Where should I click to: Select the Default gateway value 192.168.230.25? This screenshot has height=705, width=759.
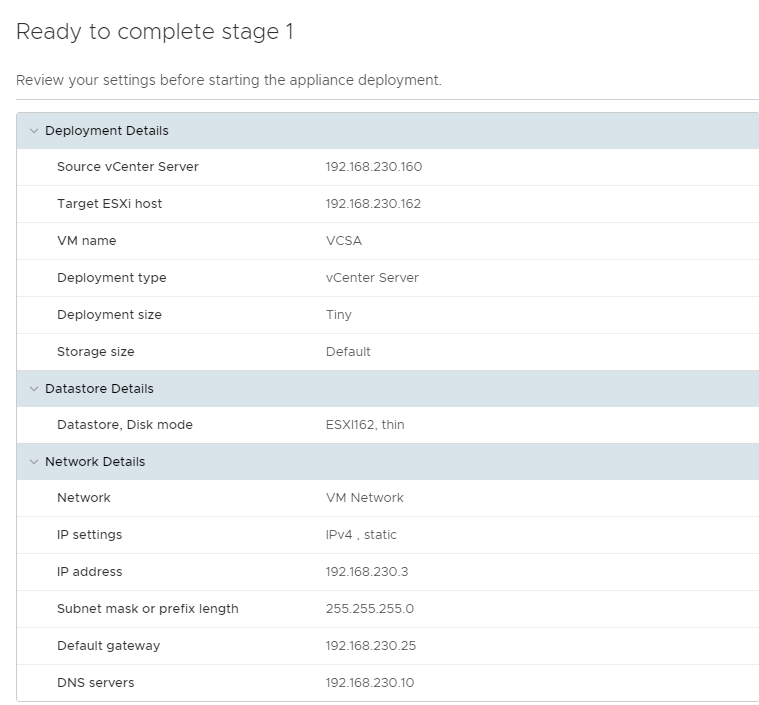tap(370, 646)
